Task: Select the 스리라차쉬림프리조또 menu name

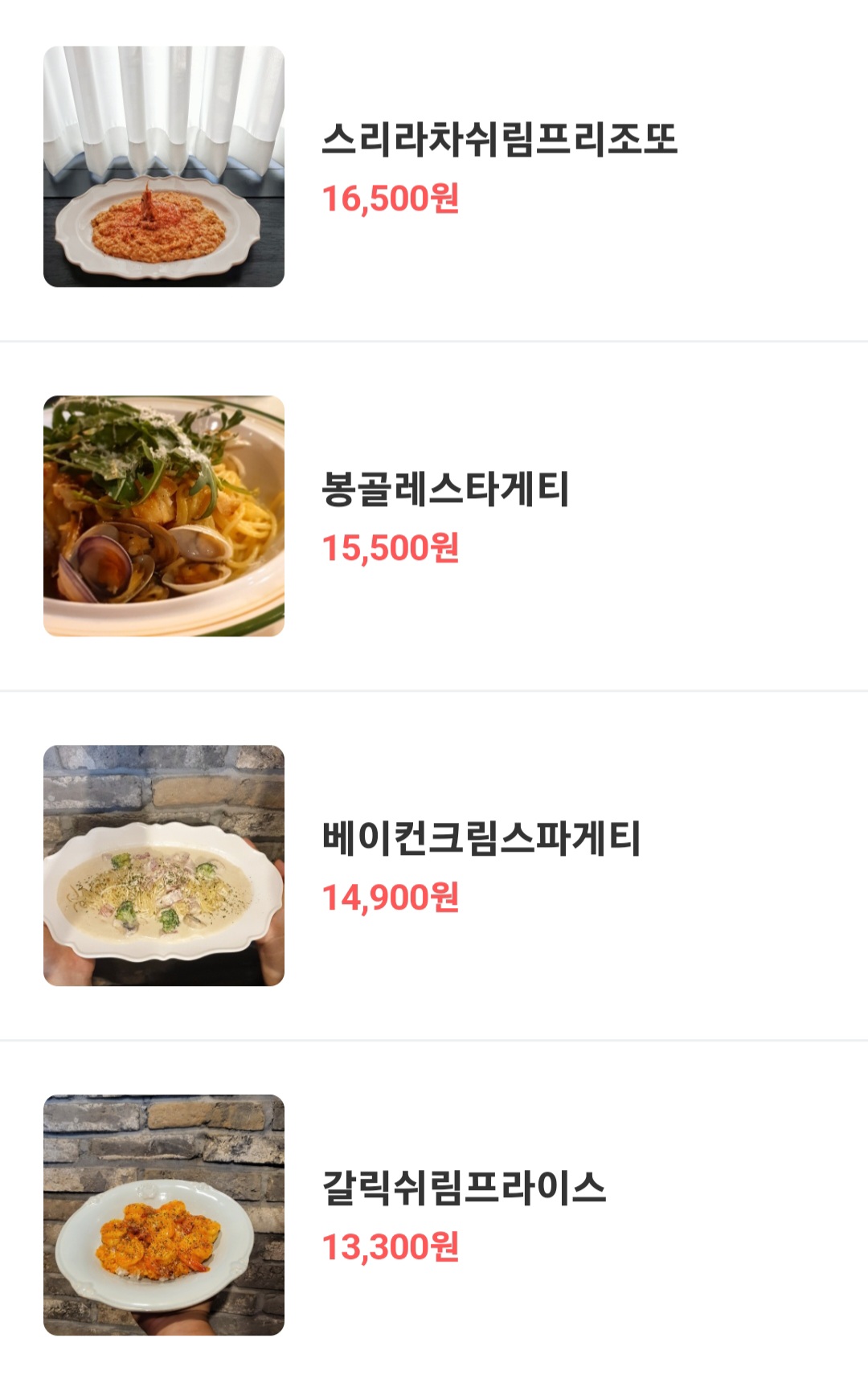Action: [x=499, y=139]
